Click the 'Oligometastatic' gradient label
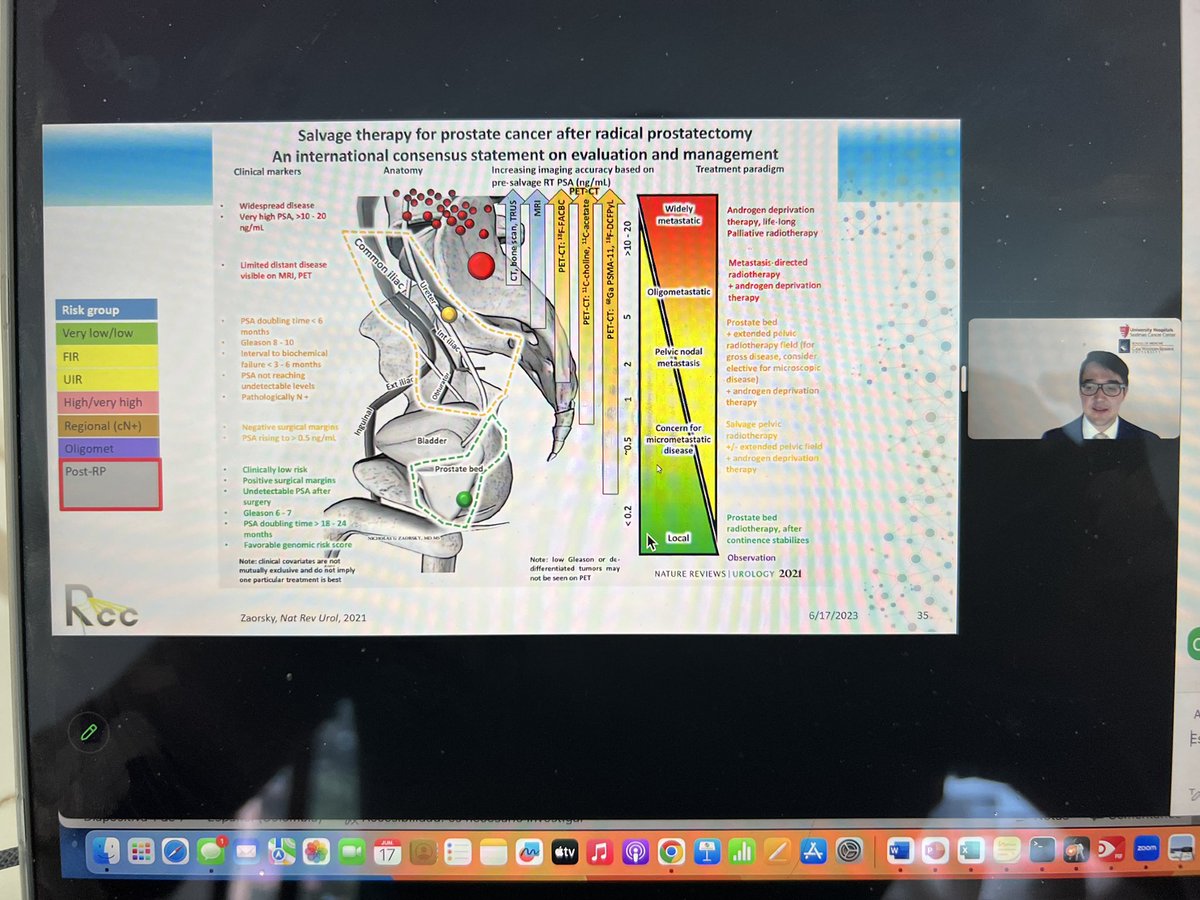1200x900 pixels. (x=678, y=292)
